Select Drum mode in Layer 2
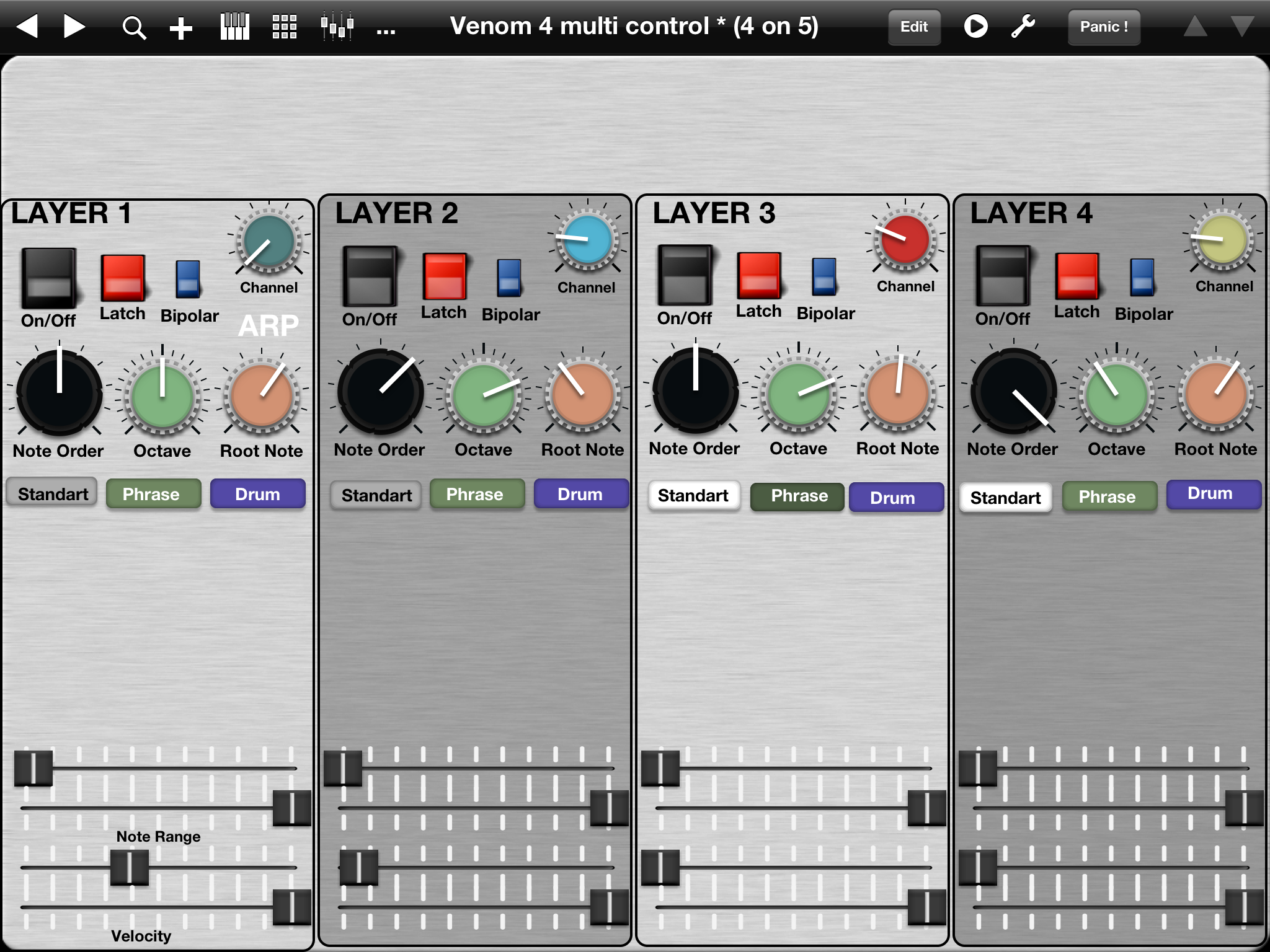The height and width of the screenshot is (952, 1270). coord(580,494)
